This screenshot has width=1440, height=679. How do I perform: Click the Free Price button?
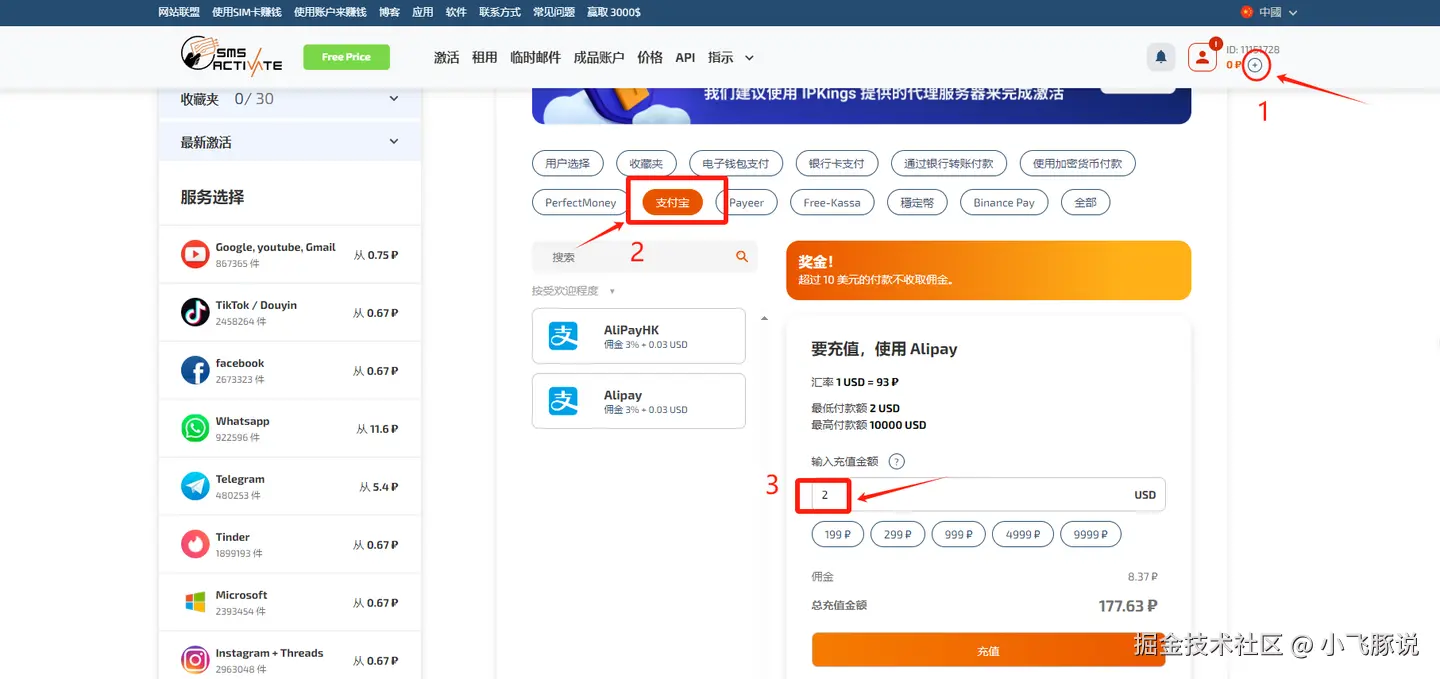(346, 57)
